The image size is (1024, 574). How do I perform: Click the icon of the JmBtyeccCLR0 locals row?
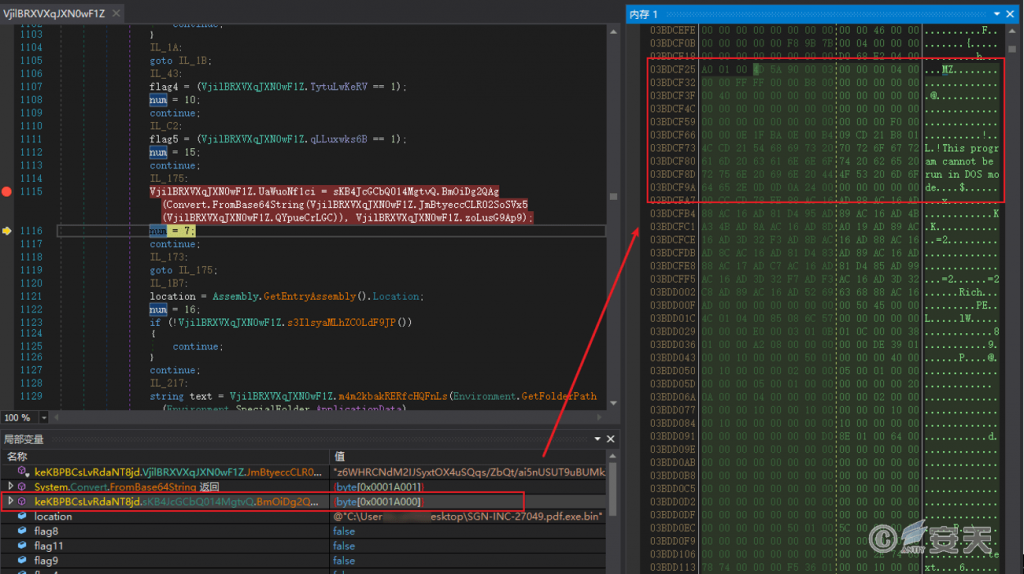(23, 471)
